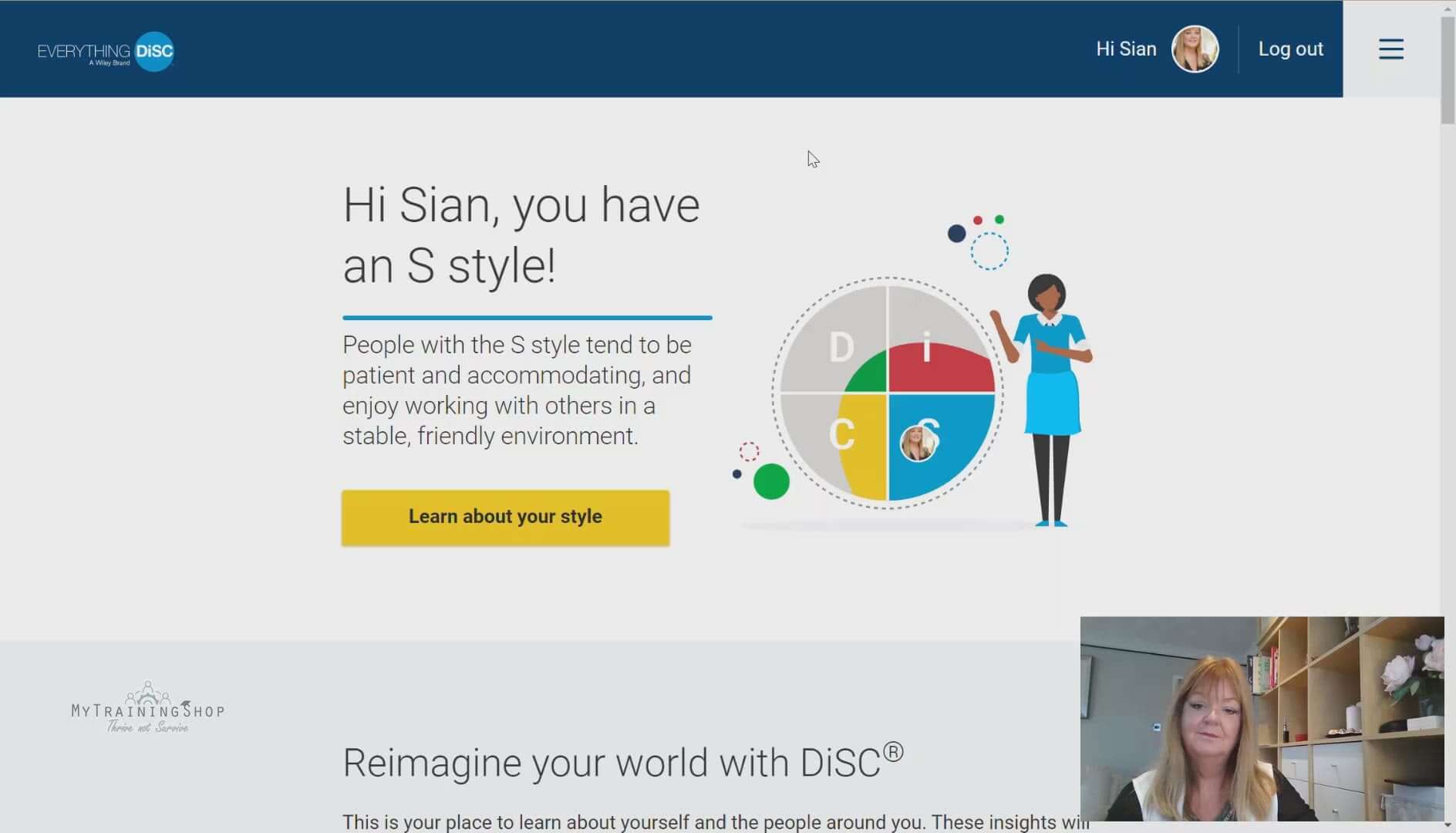Click the MyTrainingShop watermark logo
This screenshot has width=1456, height=833.
point(147,706)
